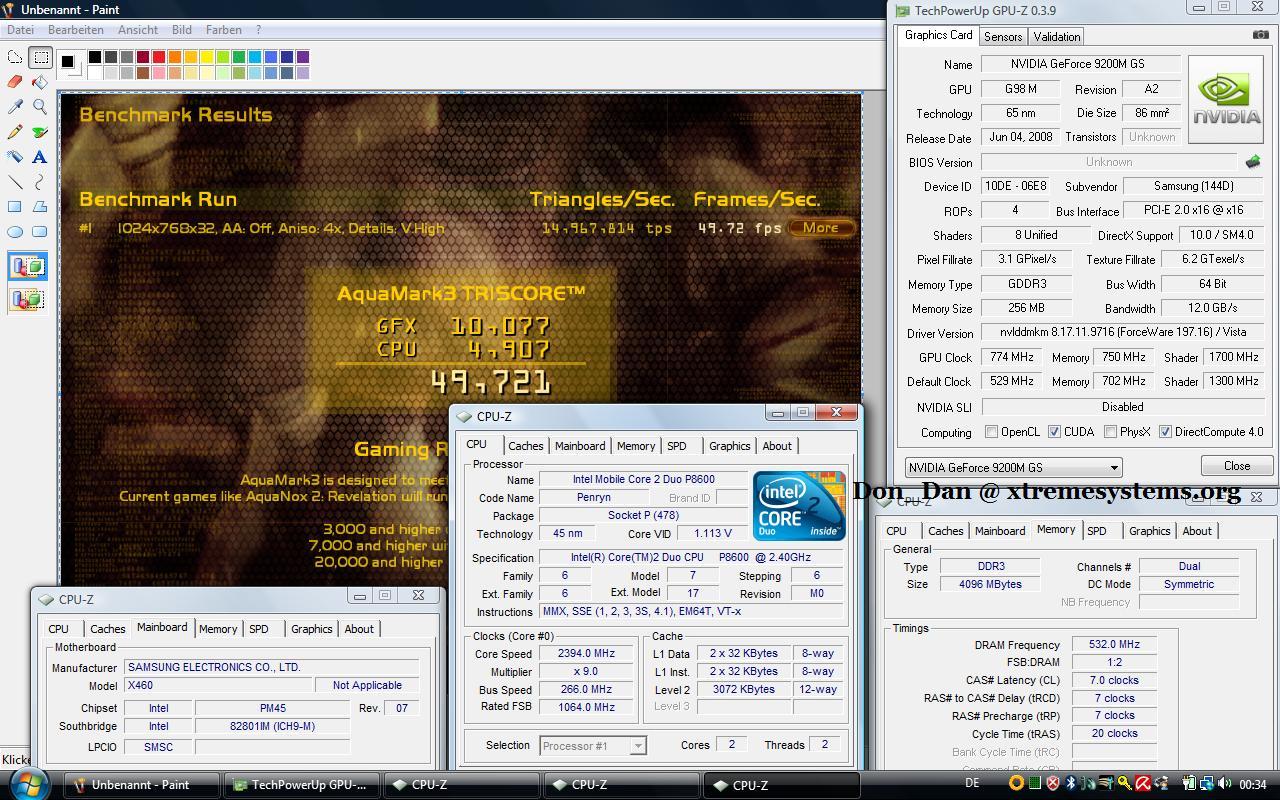
Task: Open the Bearbeiten menu in Paint
Action: tap(76, 30)
